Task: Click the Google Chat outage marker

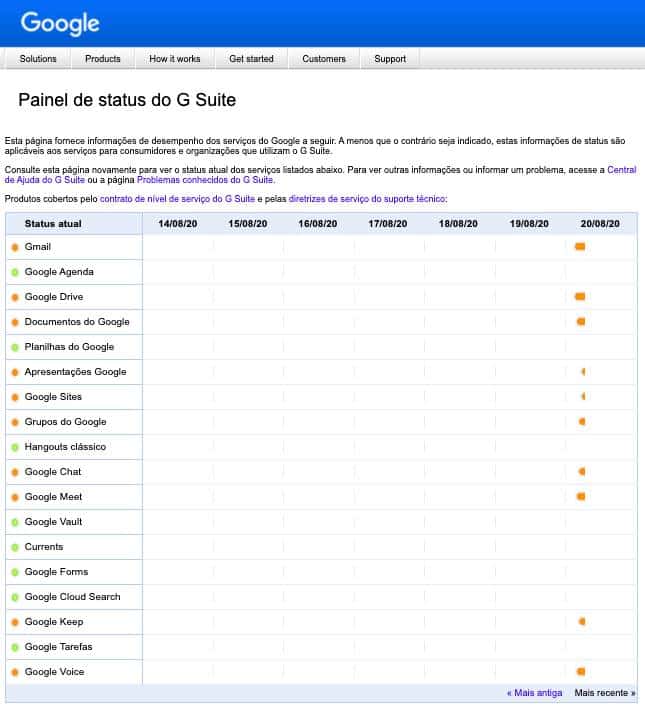Action: tap(582, 472)
